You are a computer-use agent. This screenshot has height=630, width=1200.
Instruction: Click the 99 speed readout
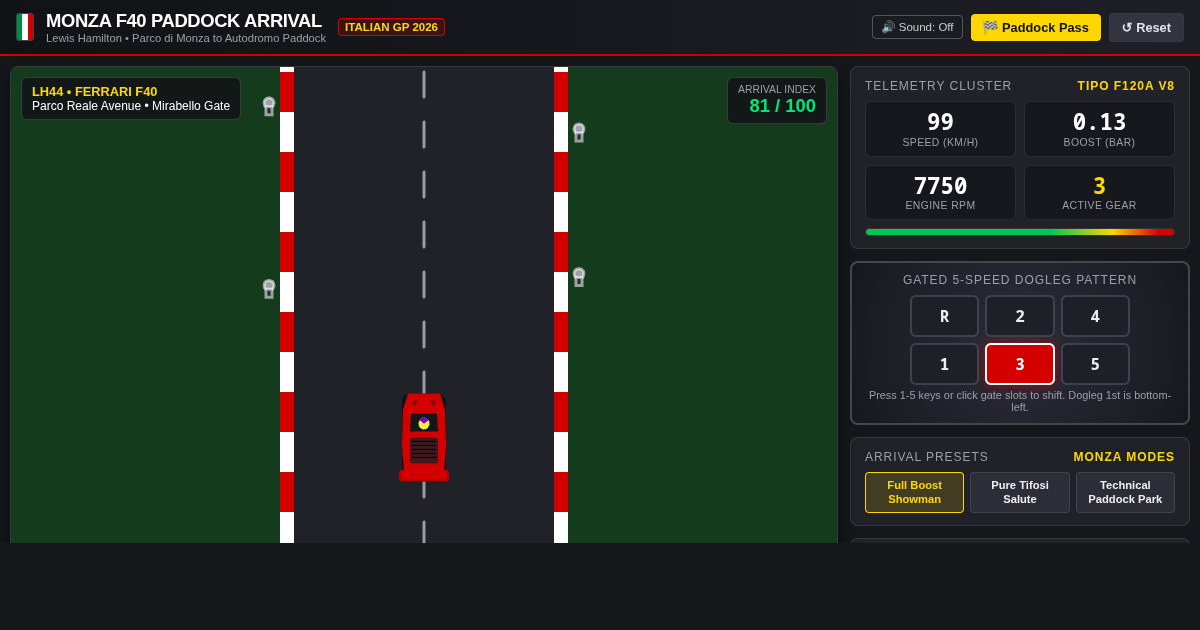click(x=940, y=122)
